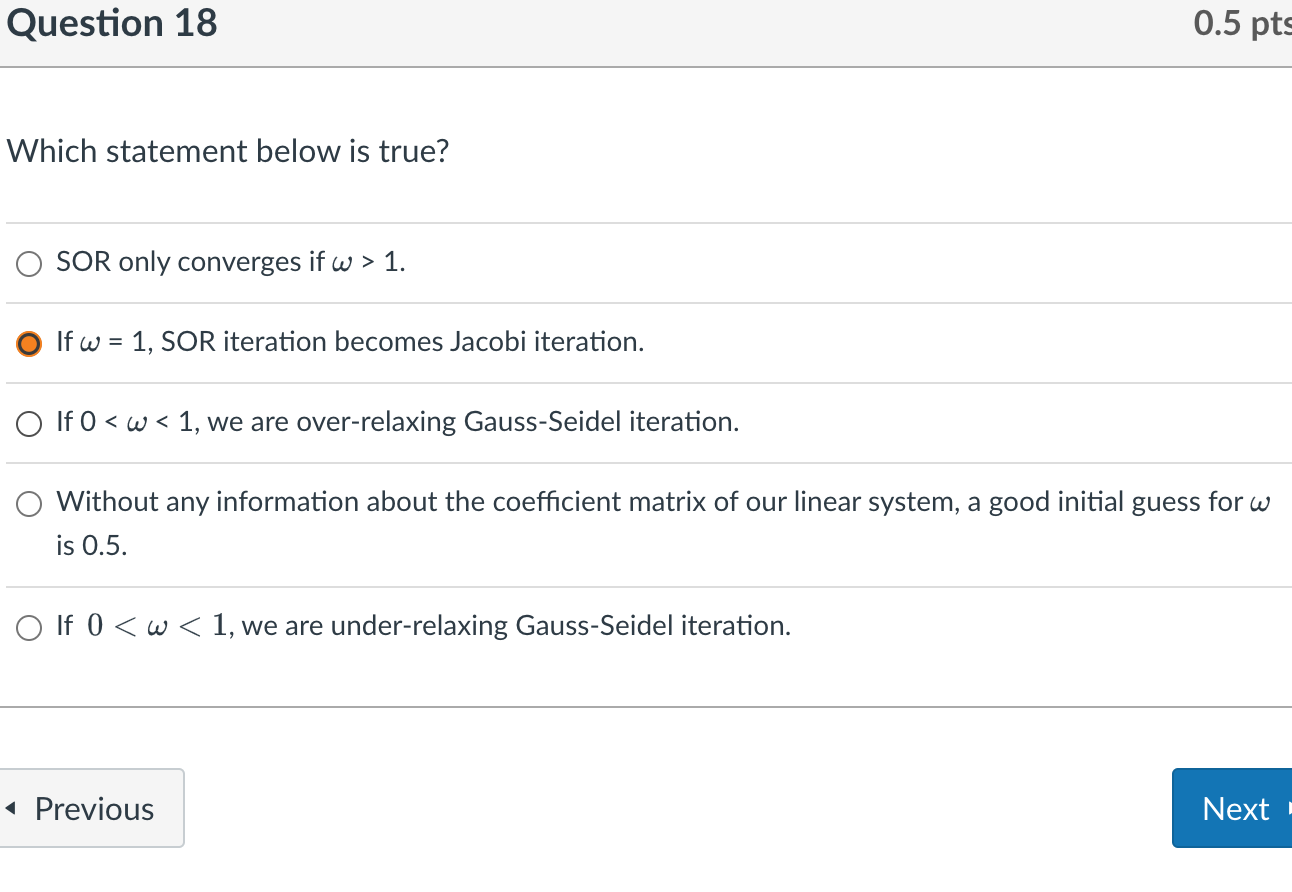
Task: Select radio button for 'SOR only converges if ω > 1'
Action: (x=28, y=263)
